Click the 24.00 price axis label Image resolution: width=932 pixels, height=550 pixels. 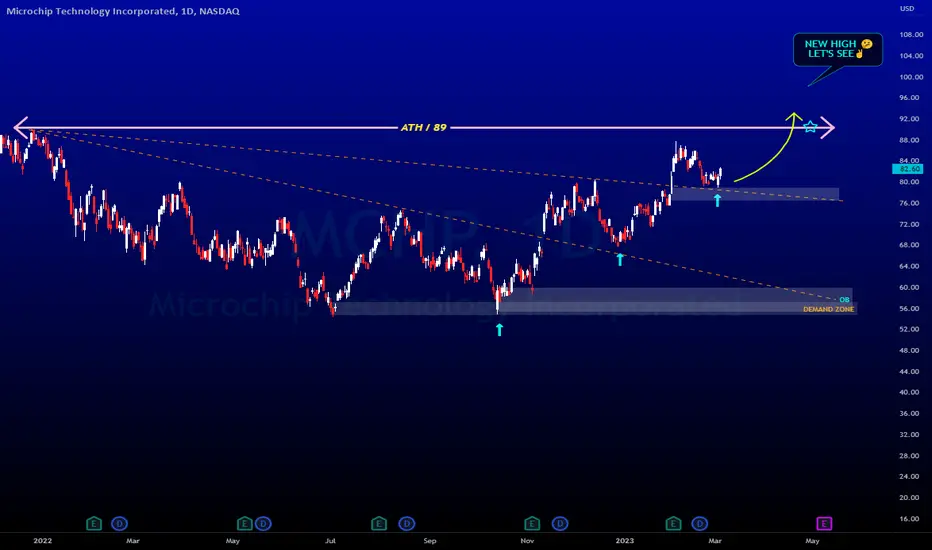(909, 477)
